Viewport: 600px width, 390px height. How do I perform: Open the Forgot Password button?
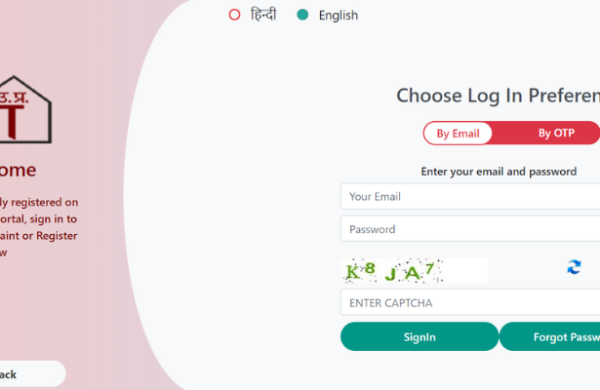click(x=550, y=337)
